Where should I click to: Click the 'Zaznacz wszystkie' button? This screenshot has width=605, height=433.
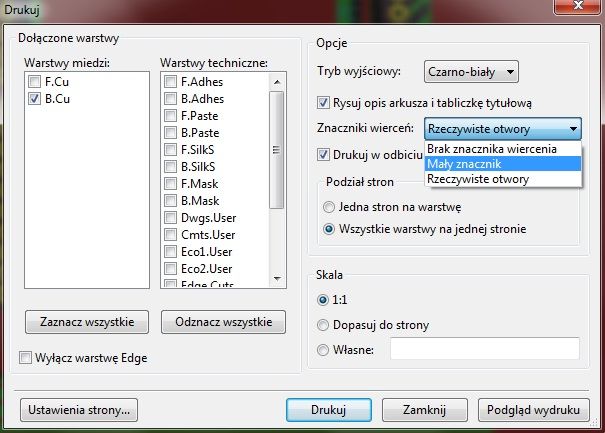87,322
